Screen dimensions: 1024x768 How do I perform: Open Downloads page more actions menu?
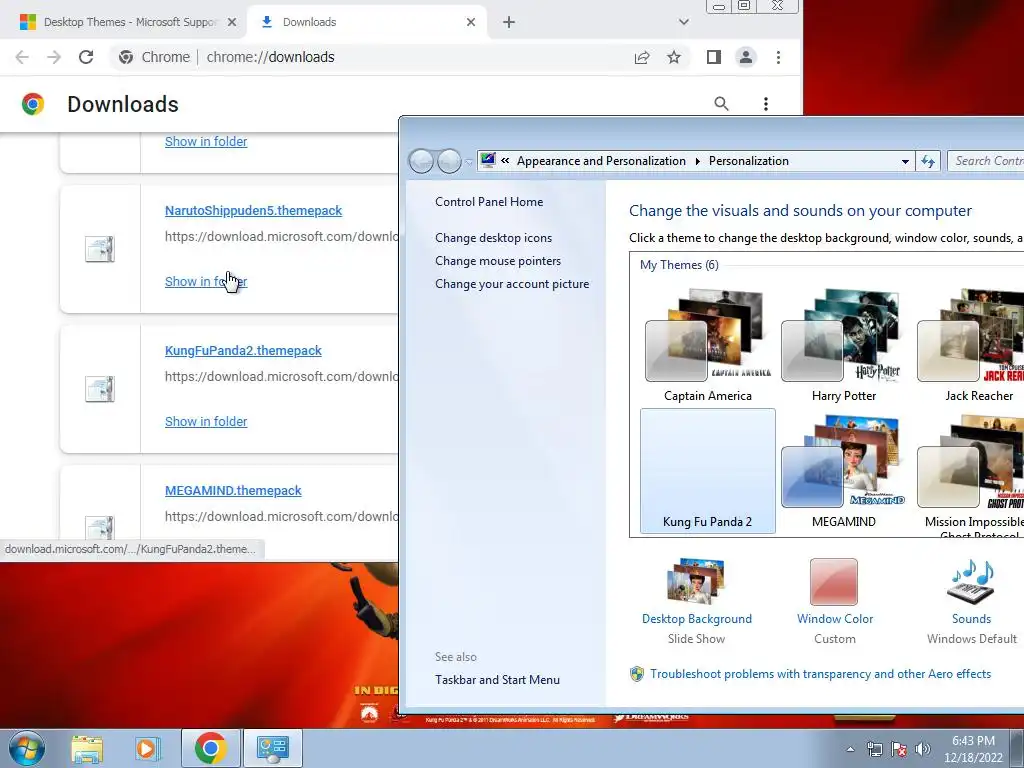coord(765,104)
